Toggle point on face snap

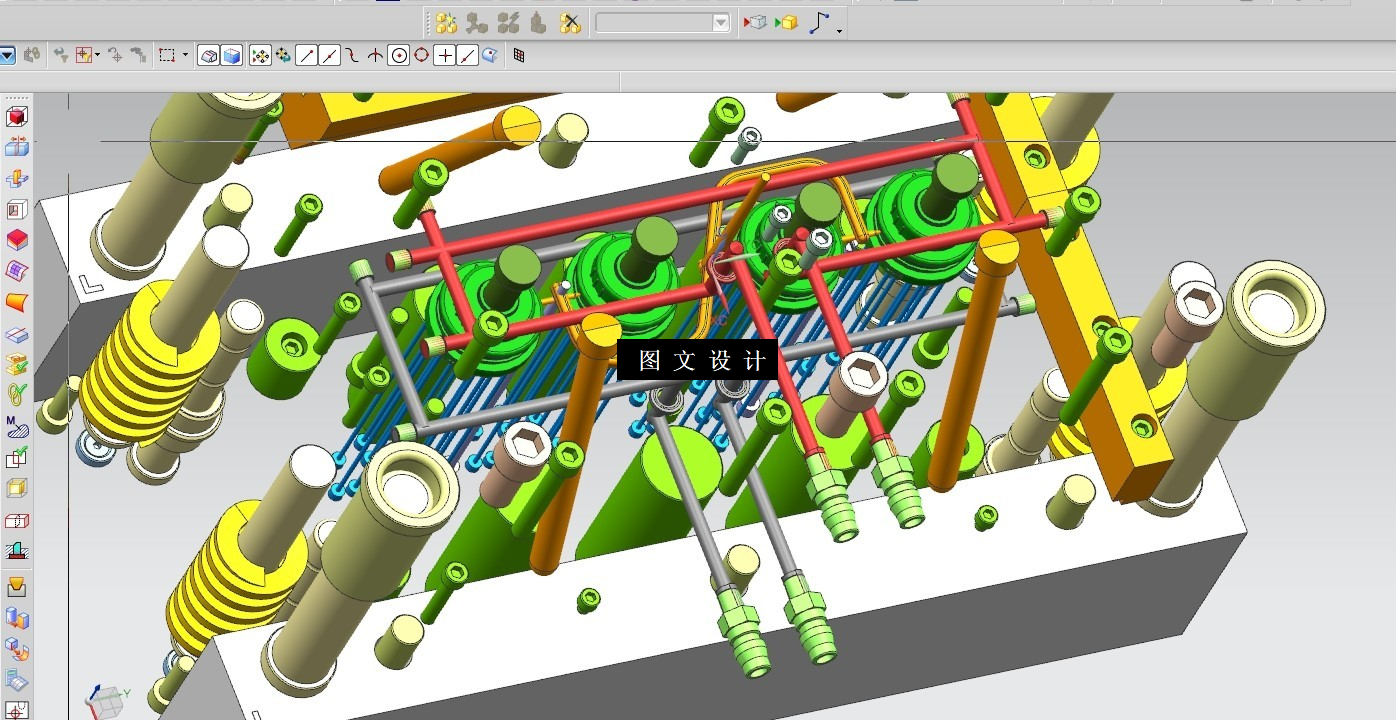(x=490, y=56)
